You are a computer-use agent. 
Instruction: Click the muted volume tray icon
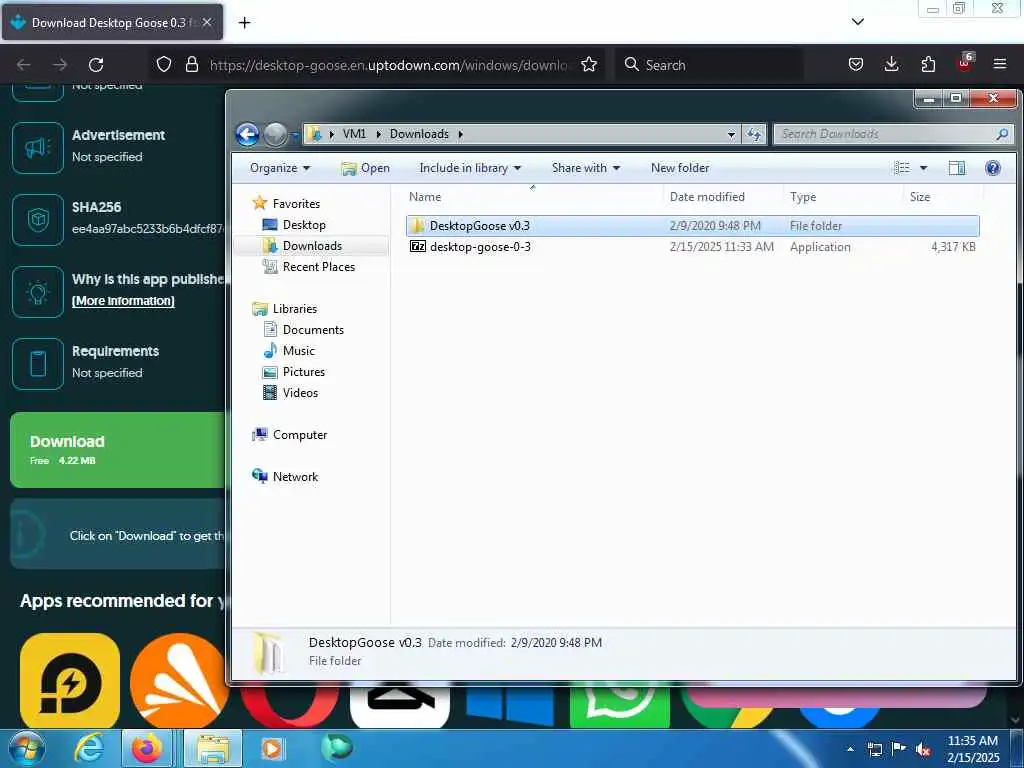click(x=923, y=749)
